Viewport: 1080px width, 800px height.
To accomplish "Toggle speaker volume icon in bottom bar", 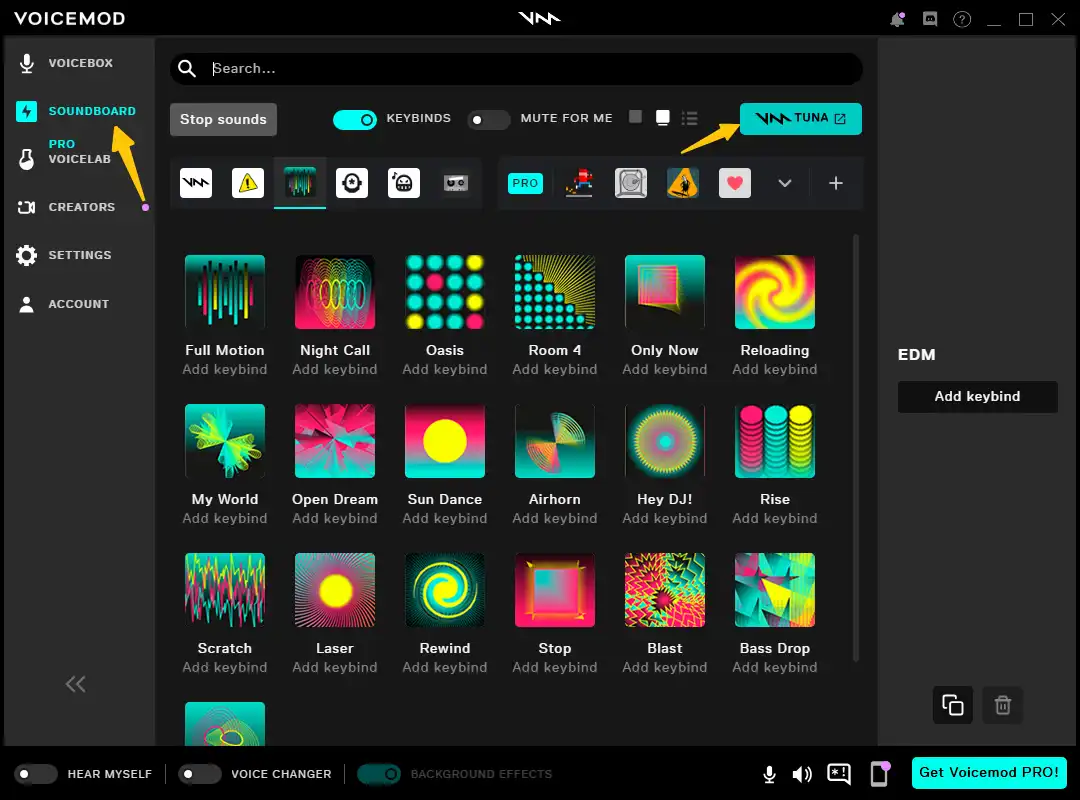I will tap(802, 775).
